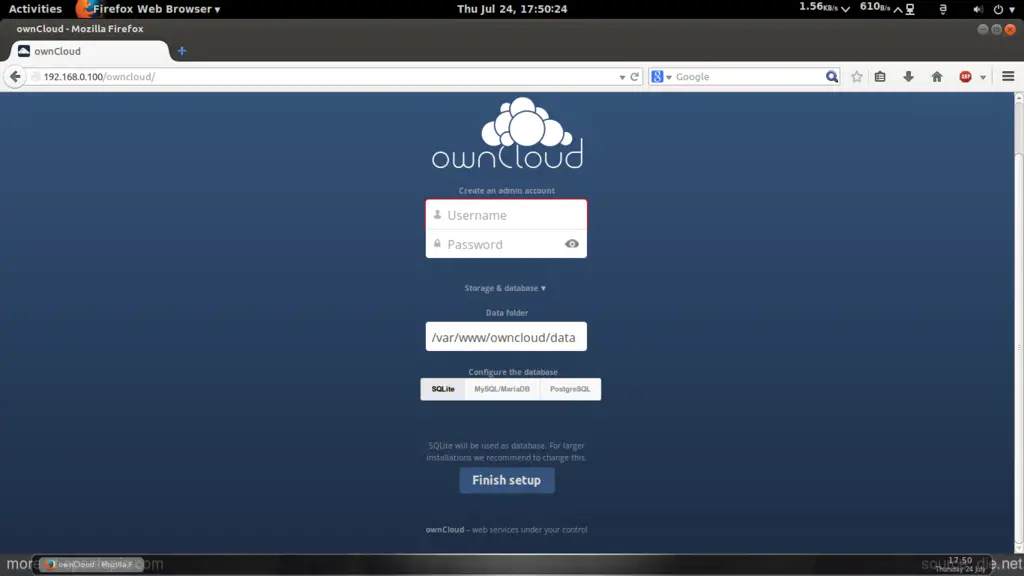The width and height of the screenshot is (1024, 576).
Task: Bookmark this page with the star icon
Action: pos(856,76)
